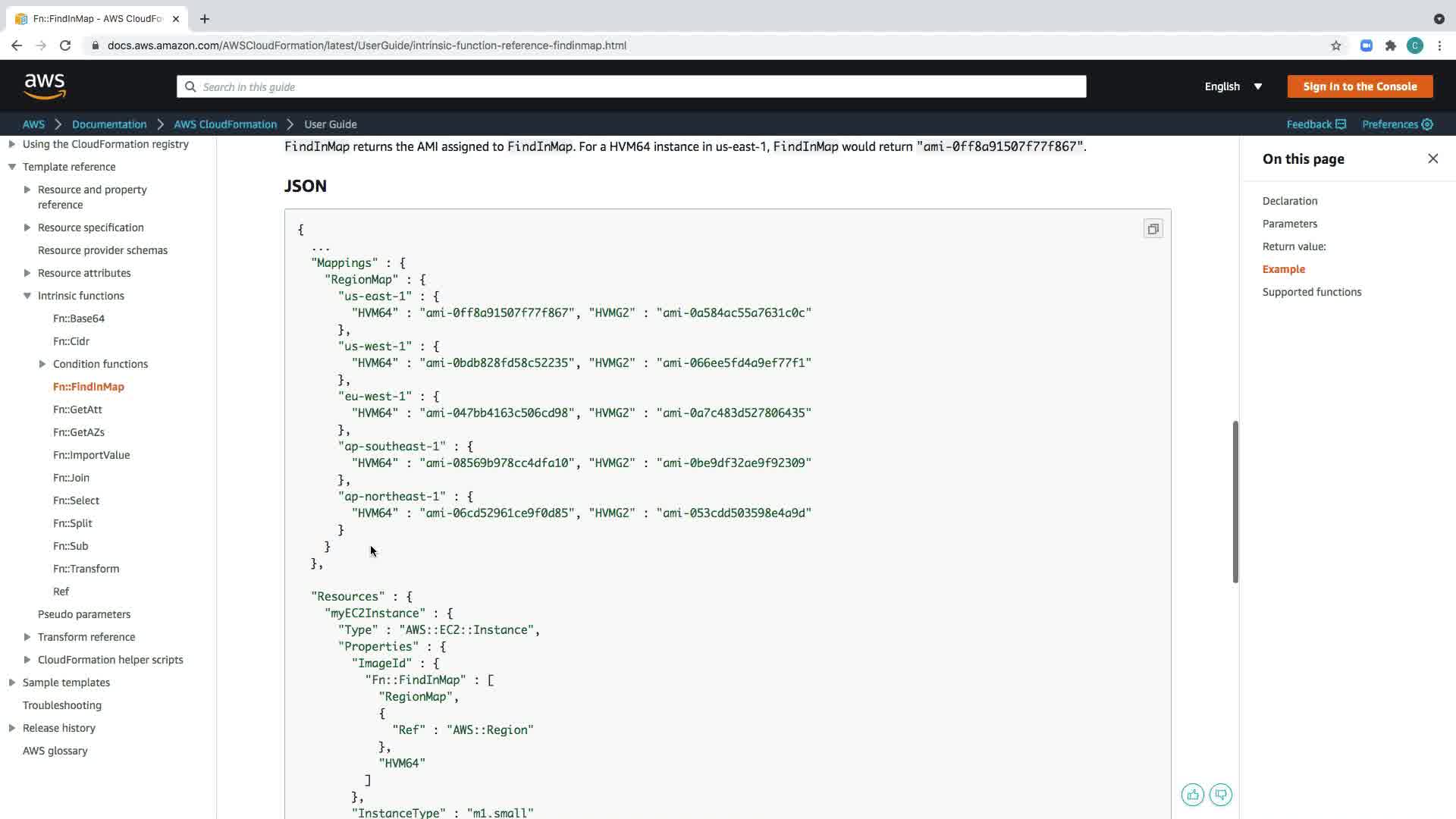Jump to Supported functions section
Screen dimensions: 1456x819
pos(1311,292)
